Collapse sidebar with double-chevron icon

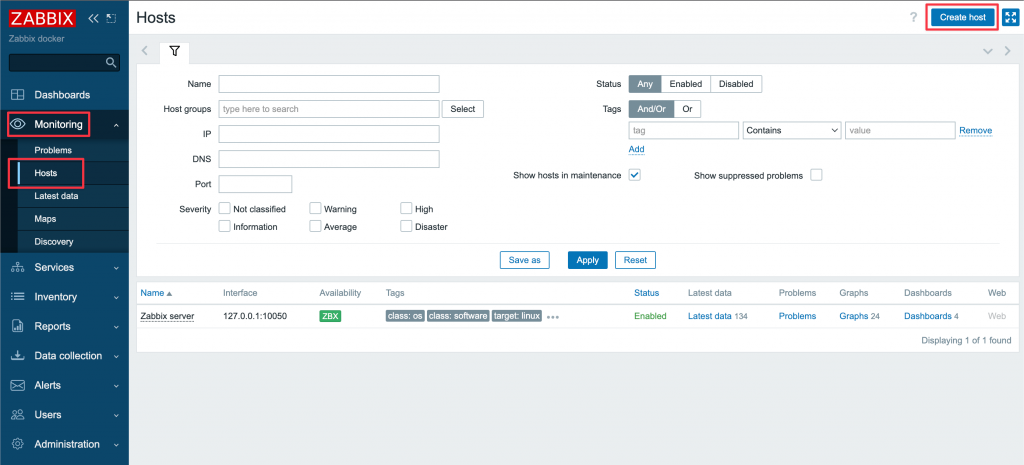93,18
